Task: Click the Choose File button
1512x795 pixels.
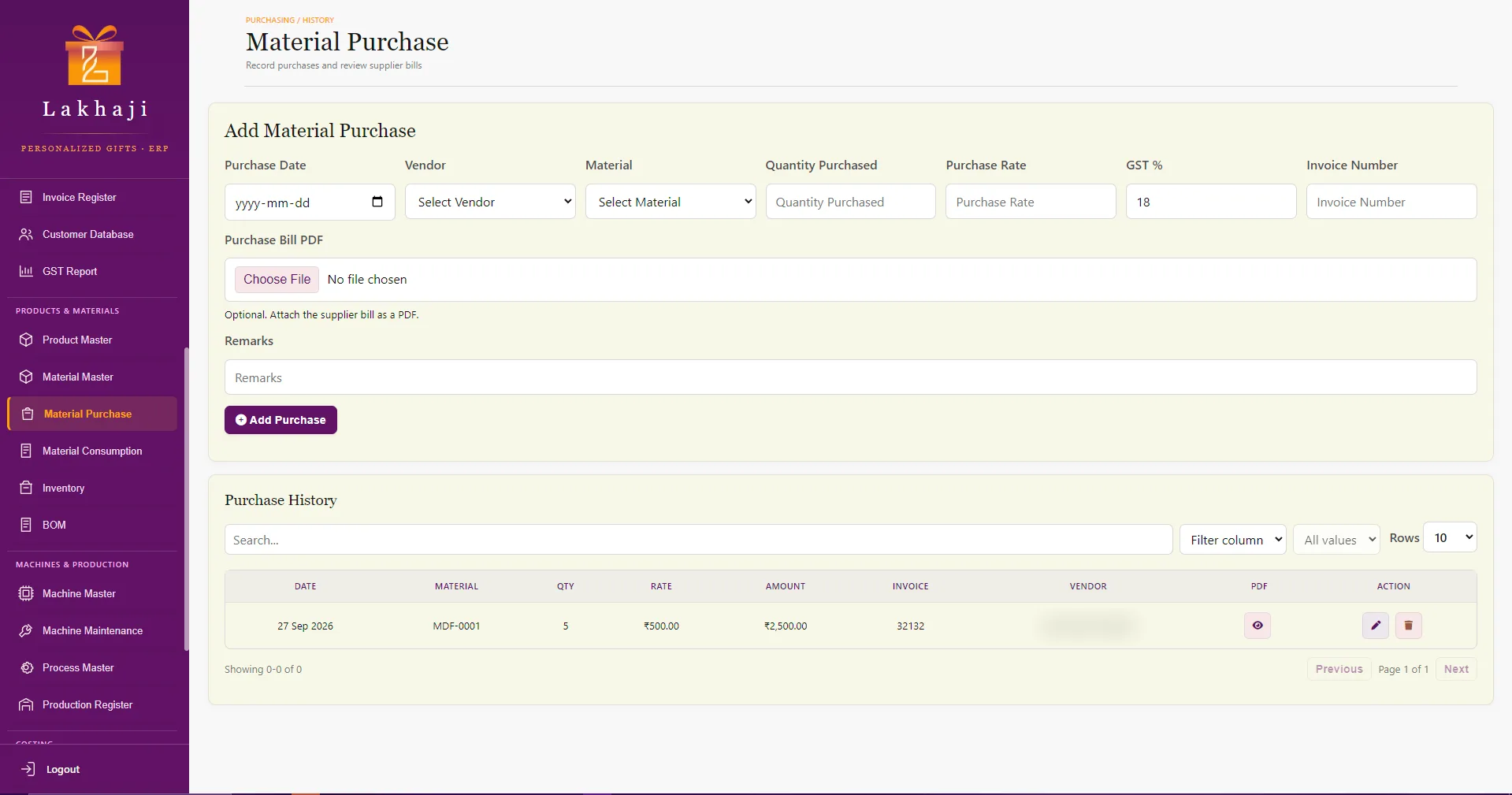Action: (277, 279)
